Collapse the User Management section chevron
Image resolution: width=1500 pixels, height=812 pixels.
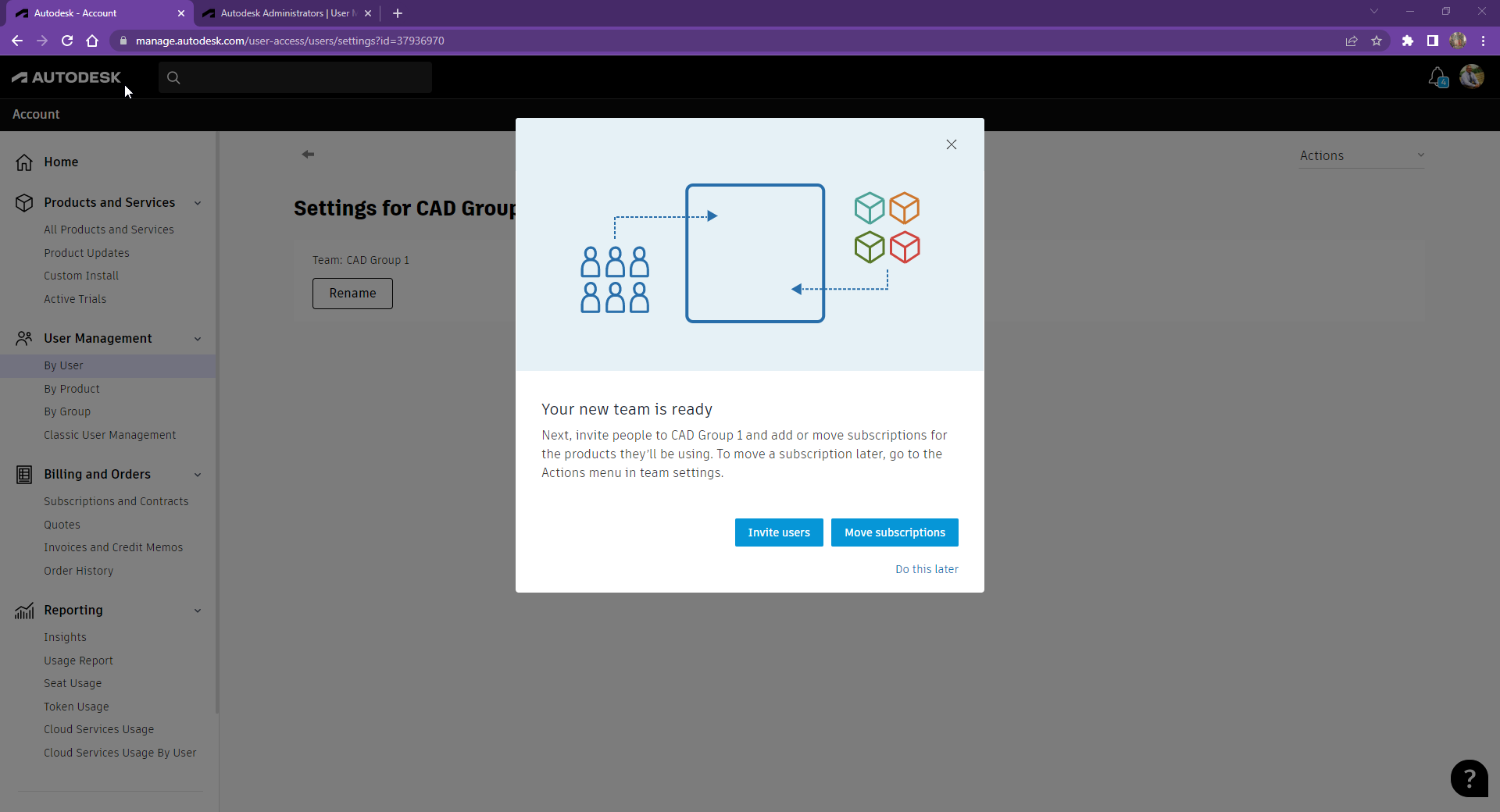(198, 339)
